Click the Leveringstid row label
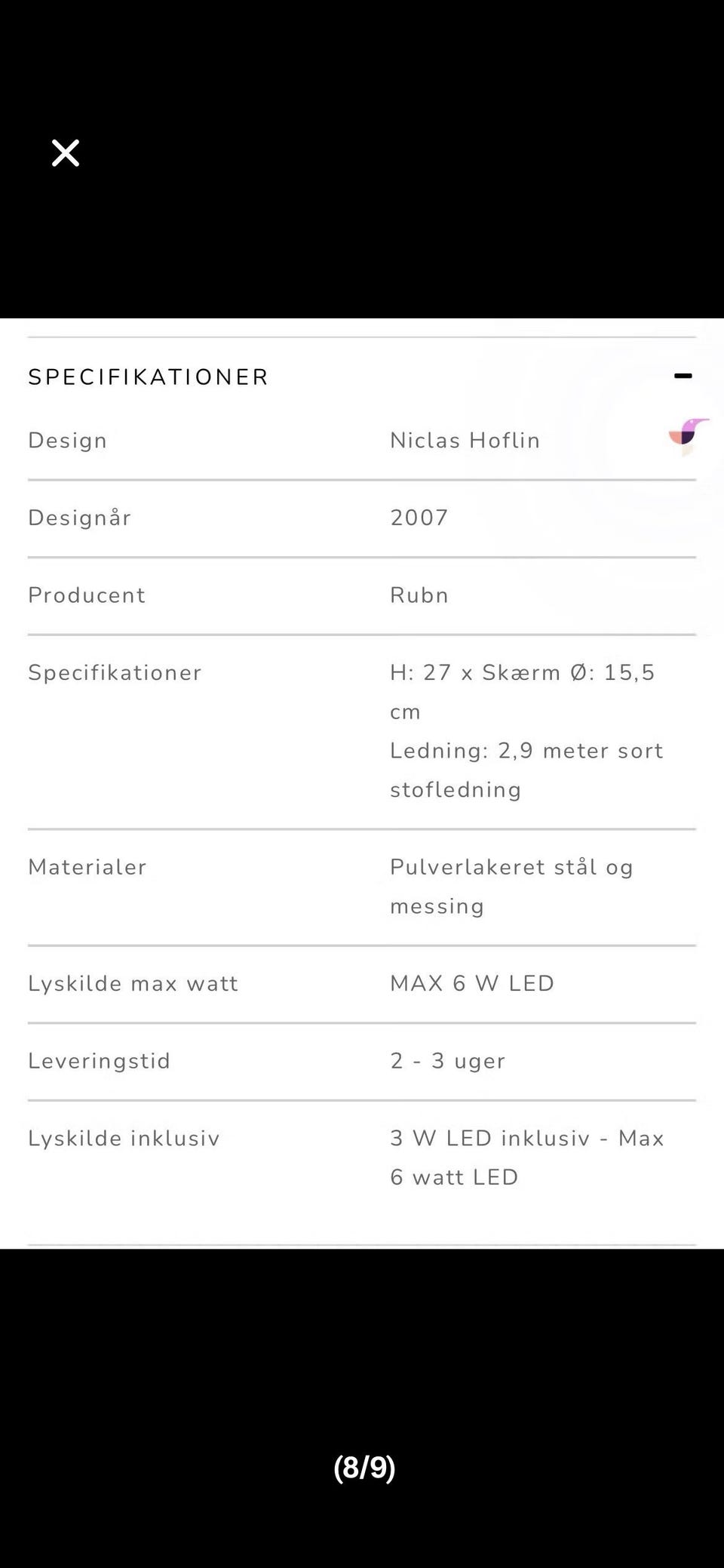The image size is (724, 1568). pos(100,1062)
